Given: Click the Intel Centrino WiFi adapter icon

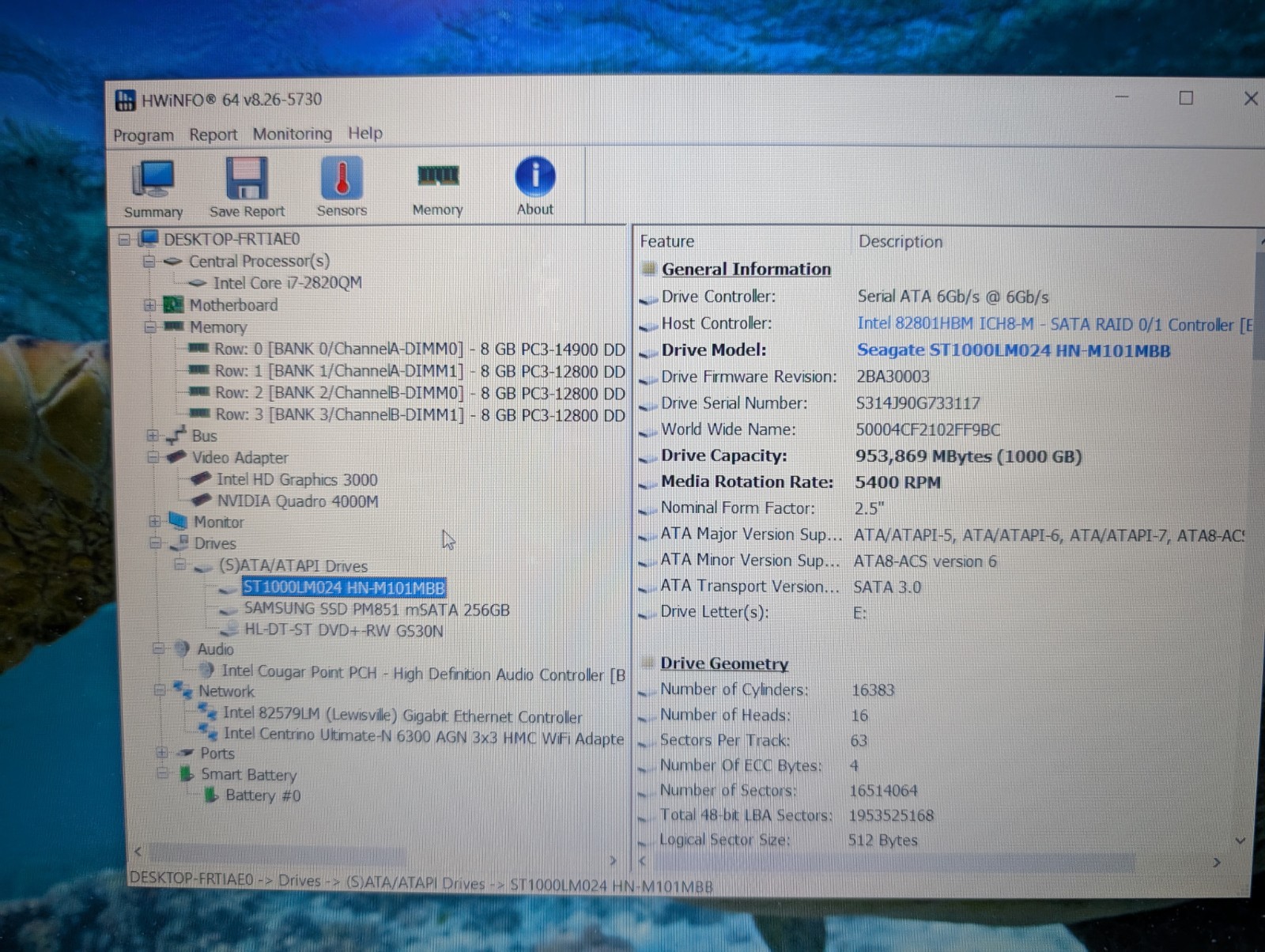Looking at the screenshot, I should [209, 733].
